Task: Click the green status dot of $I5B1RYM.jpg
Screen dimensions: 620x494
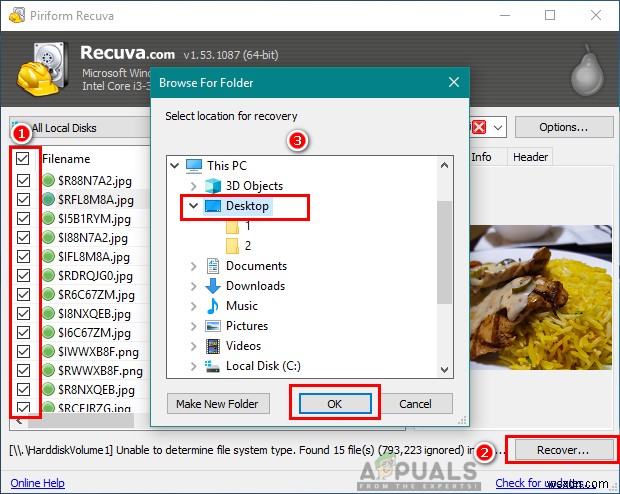Action: [x=48, y=218]
